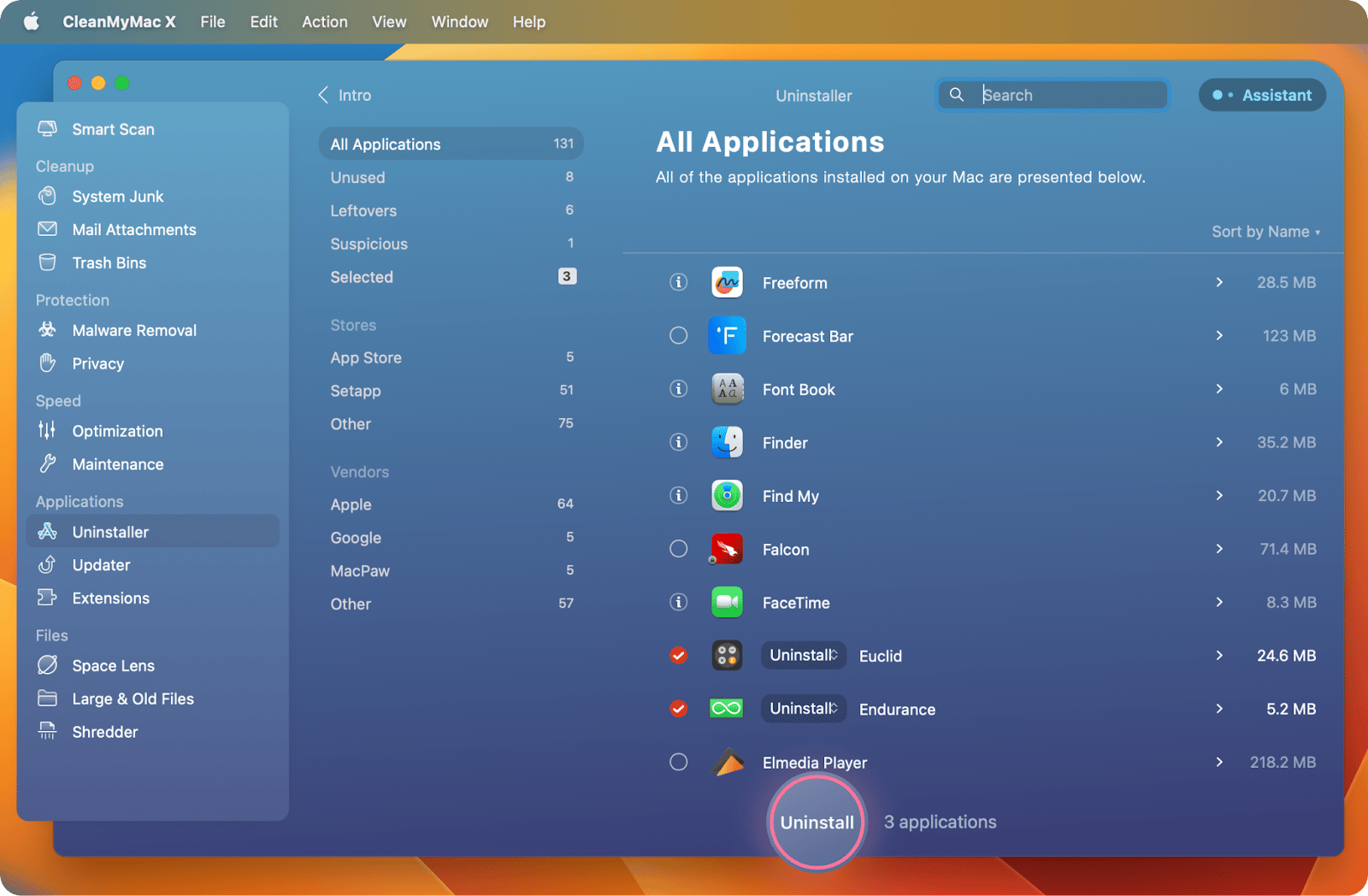Show the Leftovers category
The image size is (1368, 896).
451,210
